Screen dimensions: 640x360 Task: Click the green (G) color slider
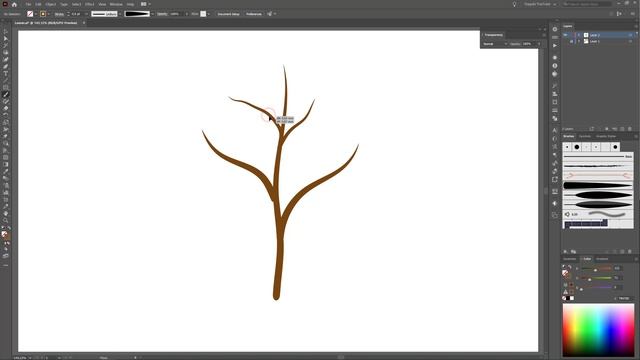(596, 278)
